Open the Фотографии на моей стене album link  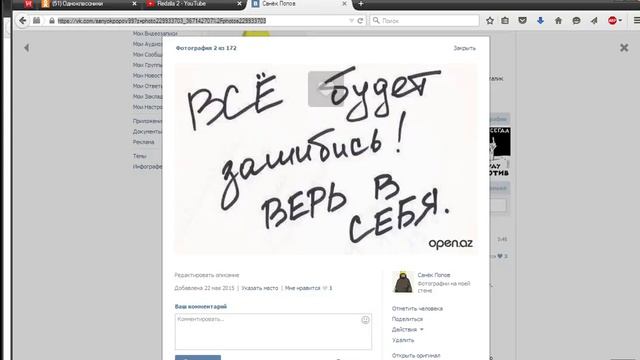point(444,287)
